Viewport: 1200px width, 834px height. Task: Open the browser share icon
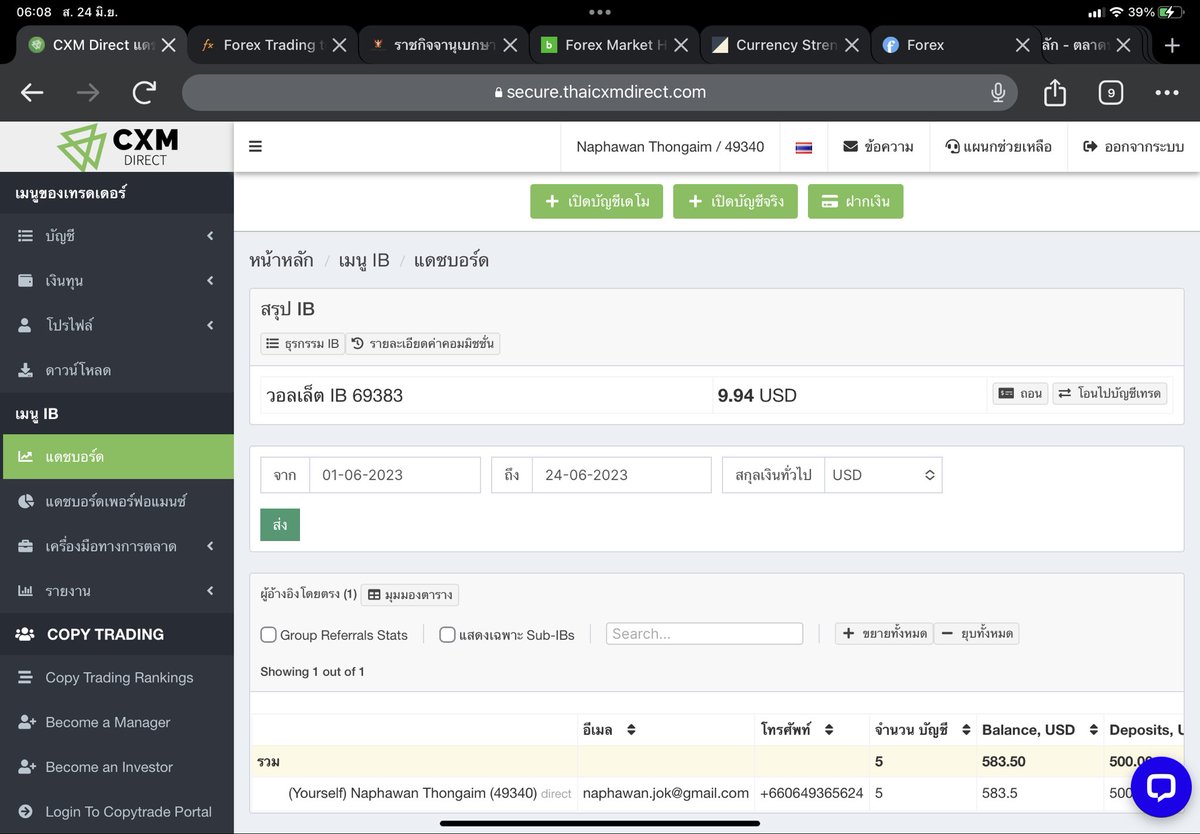[x=1055, y=92]
